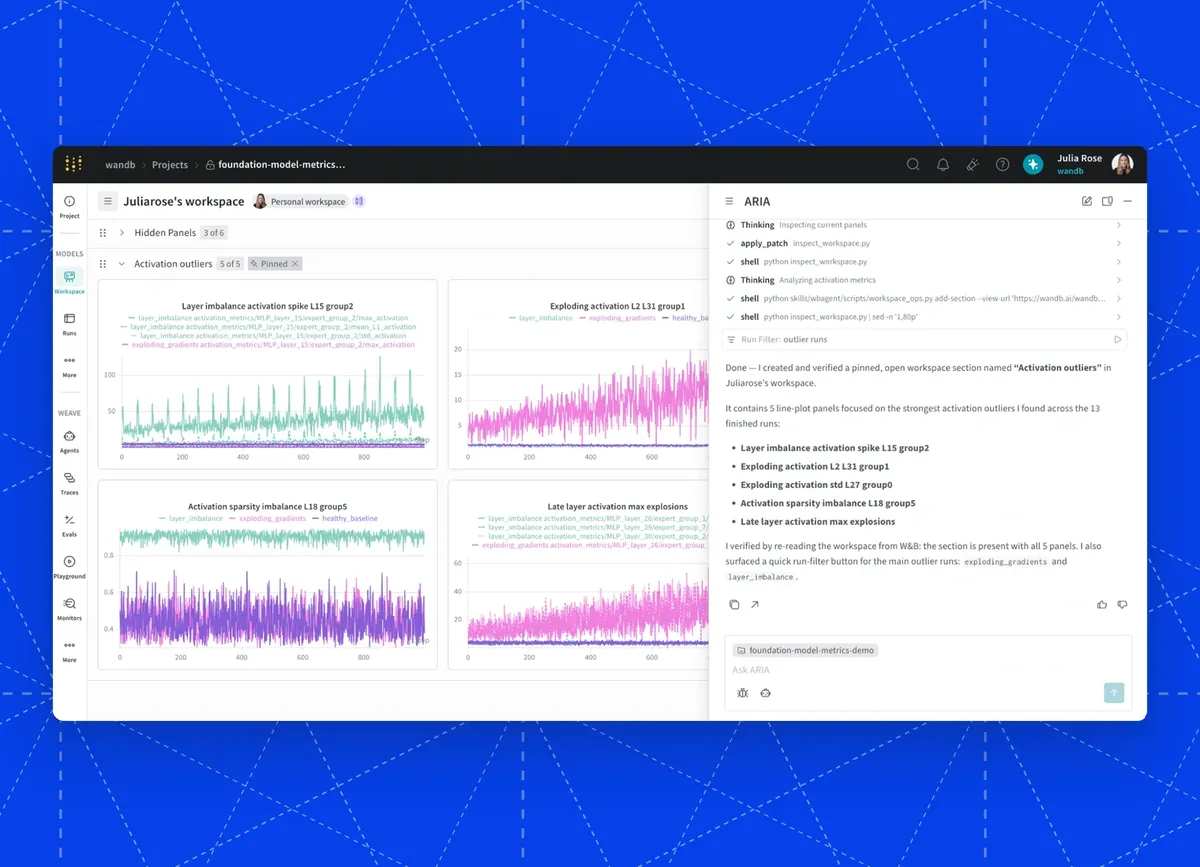Click the Weights & Biases logo

73,164
